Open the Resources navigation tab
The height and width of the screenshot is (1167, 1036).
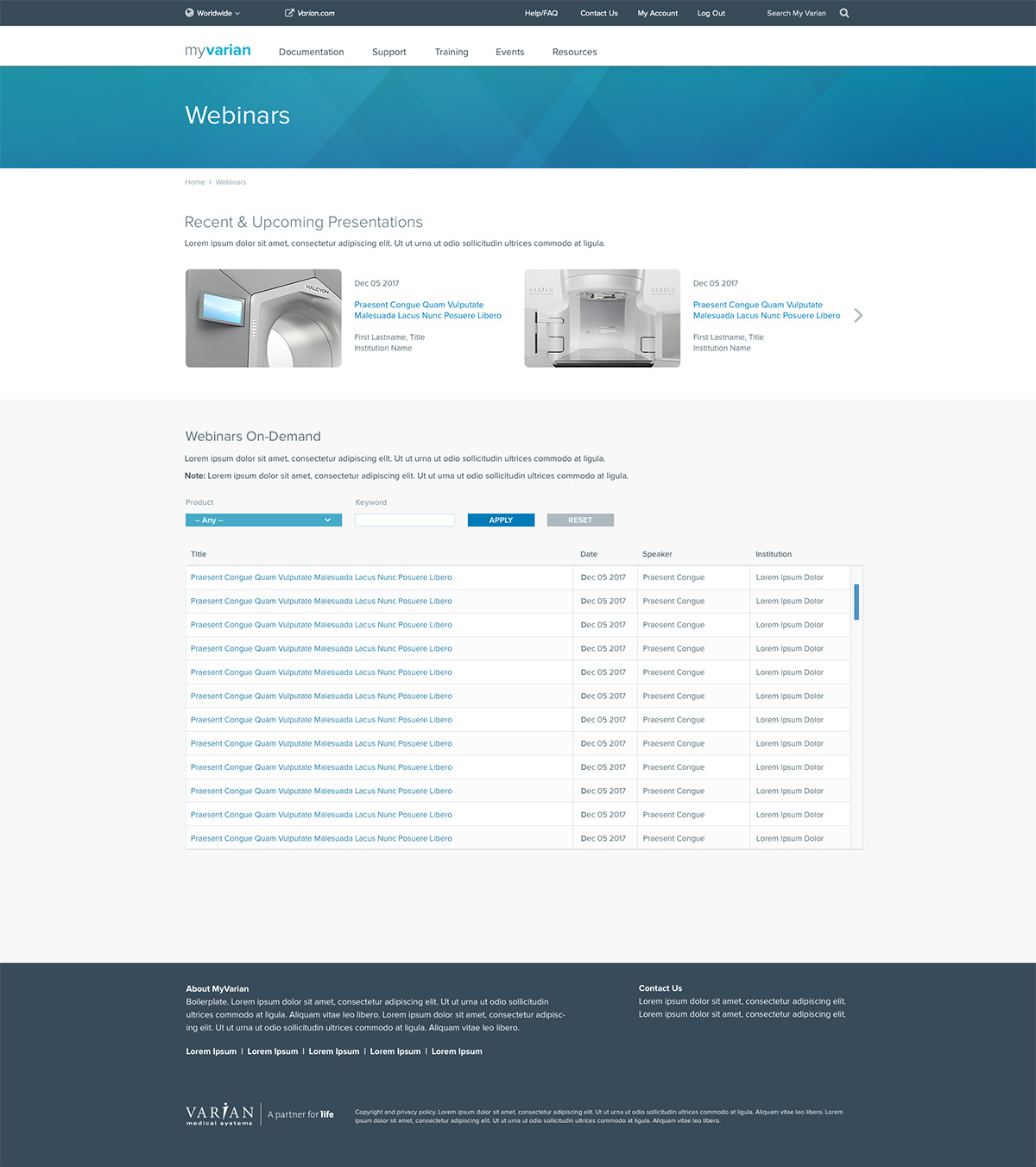click(574, 52)
